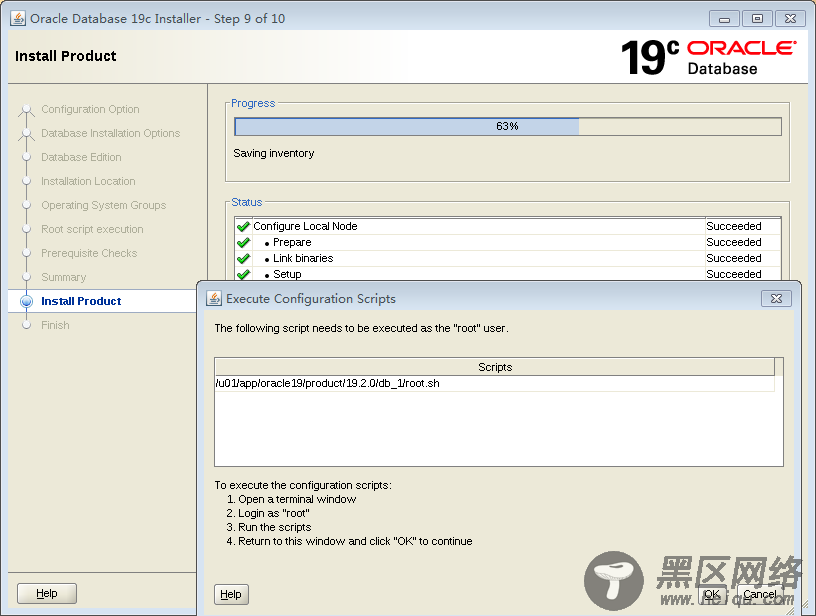Viewport: 816px width, 616px height.
Task: Click OK to continue after running scripts
Action: (x=711, y=594)
